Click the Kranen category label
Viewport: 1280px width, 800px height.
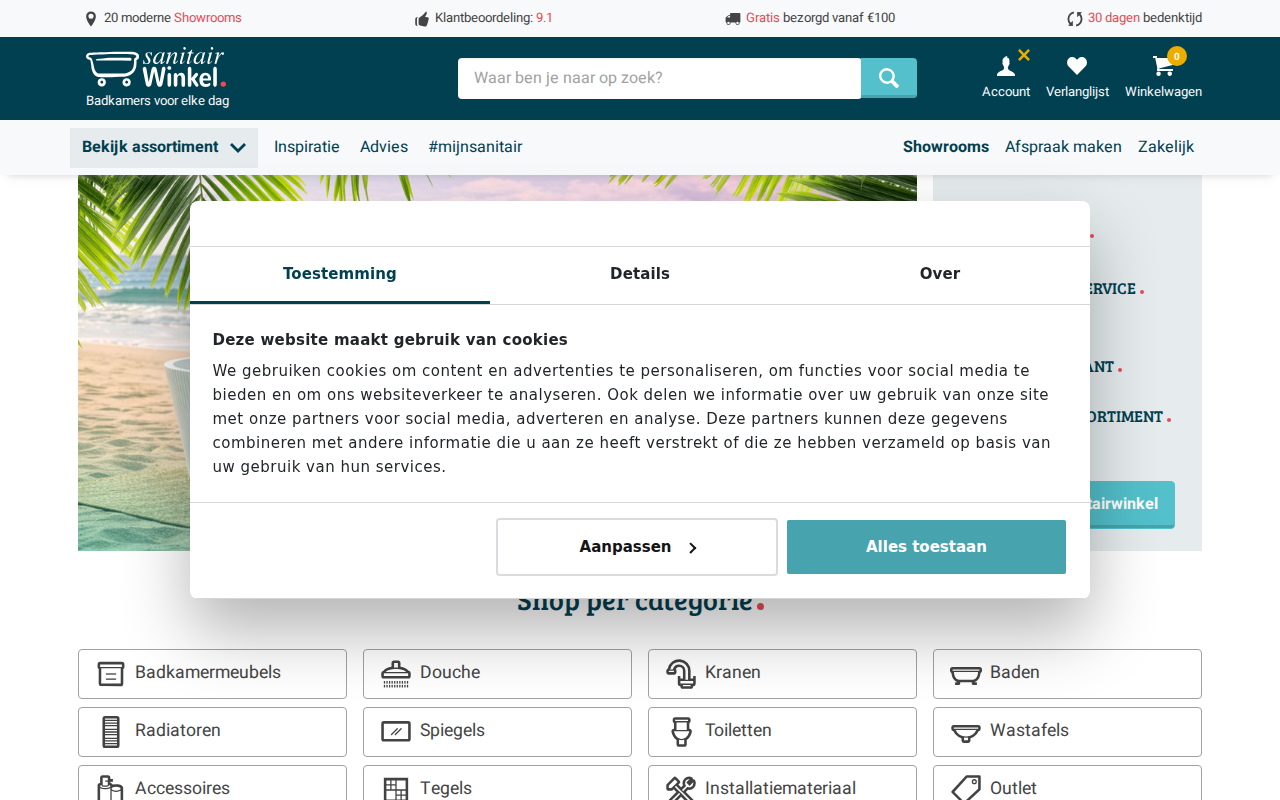click(x=733, y=673)
